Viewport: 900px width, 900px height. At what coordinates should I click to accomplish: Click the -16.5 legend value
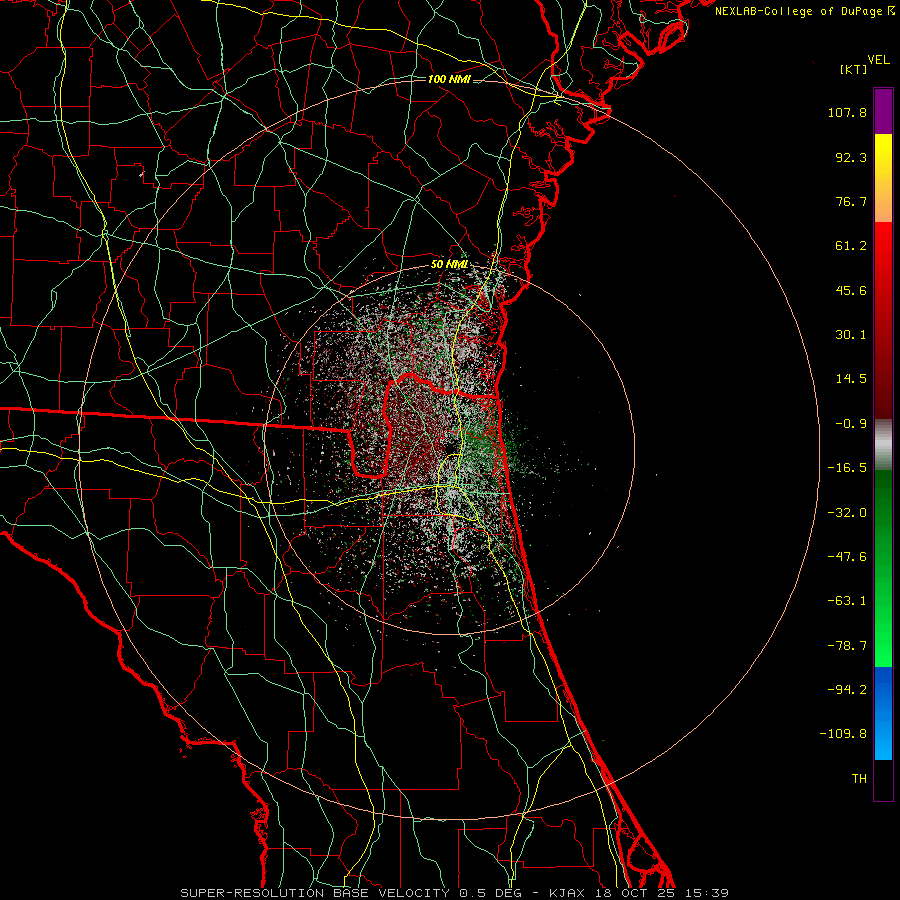(x=847, y=468)
